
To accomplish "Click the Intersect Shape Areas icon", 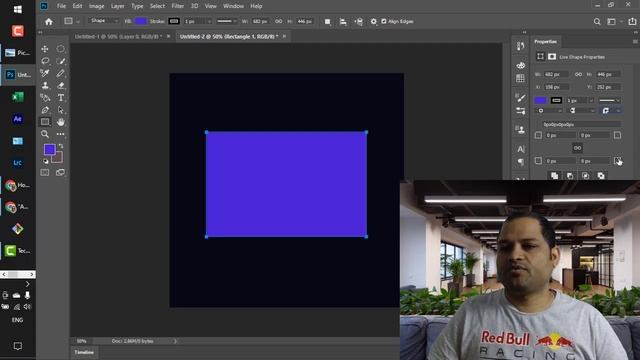I will pos(585,176).
